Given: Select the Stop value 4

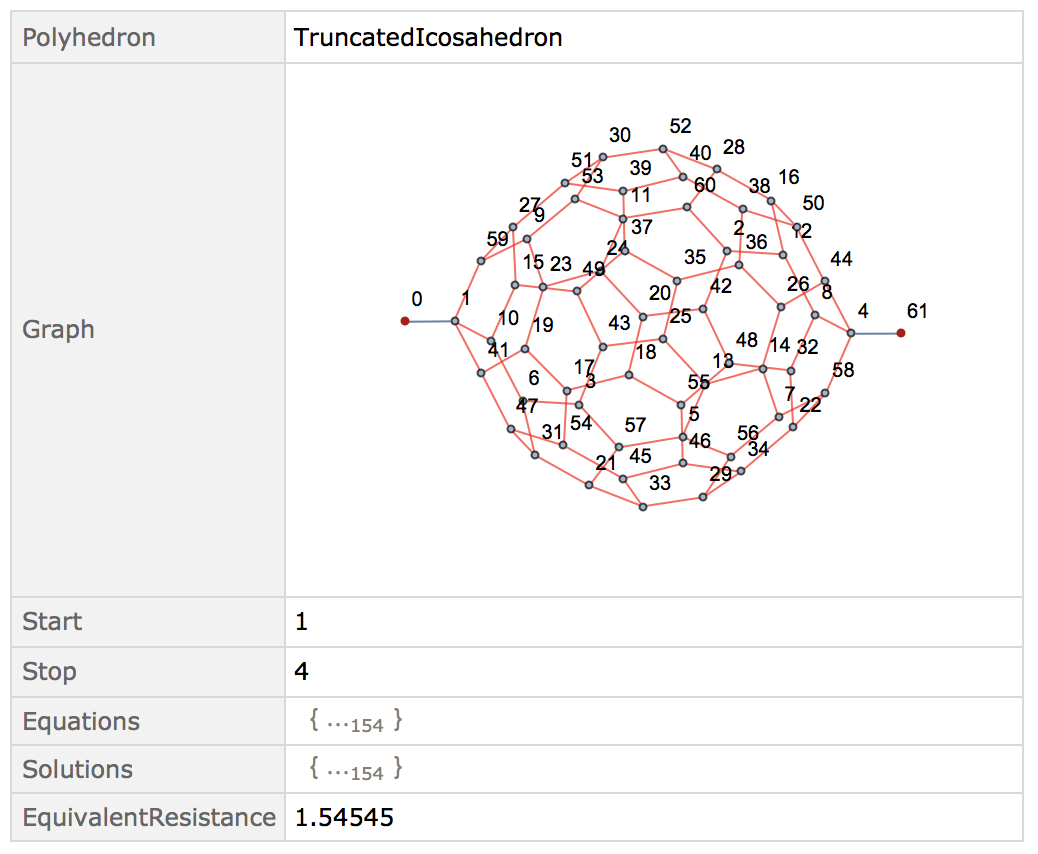Looking at the screenshot, I should [301, 671].
